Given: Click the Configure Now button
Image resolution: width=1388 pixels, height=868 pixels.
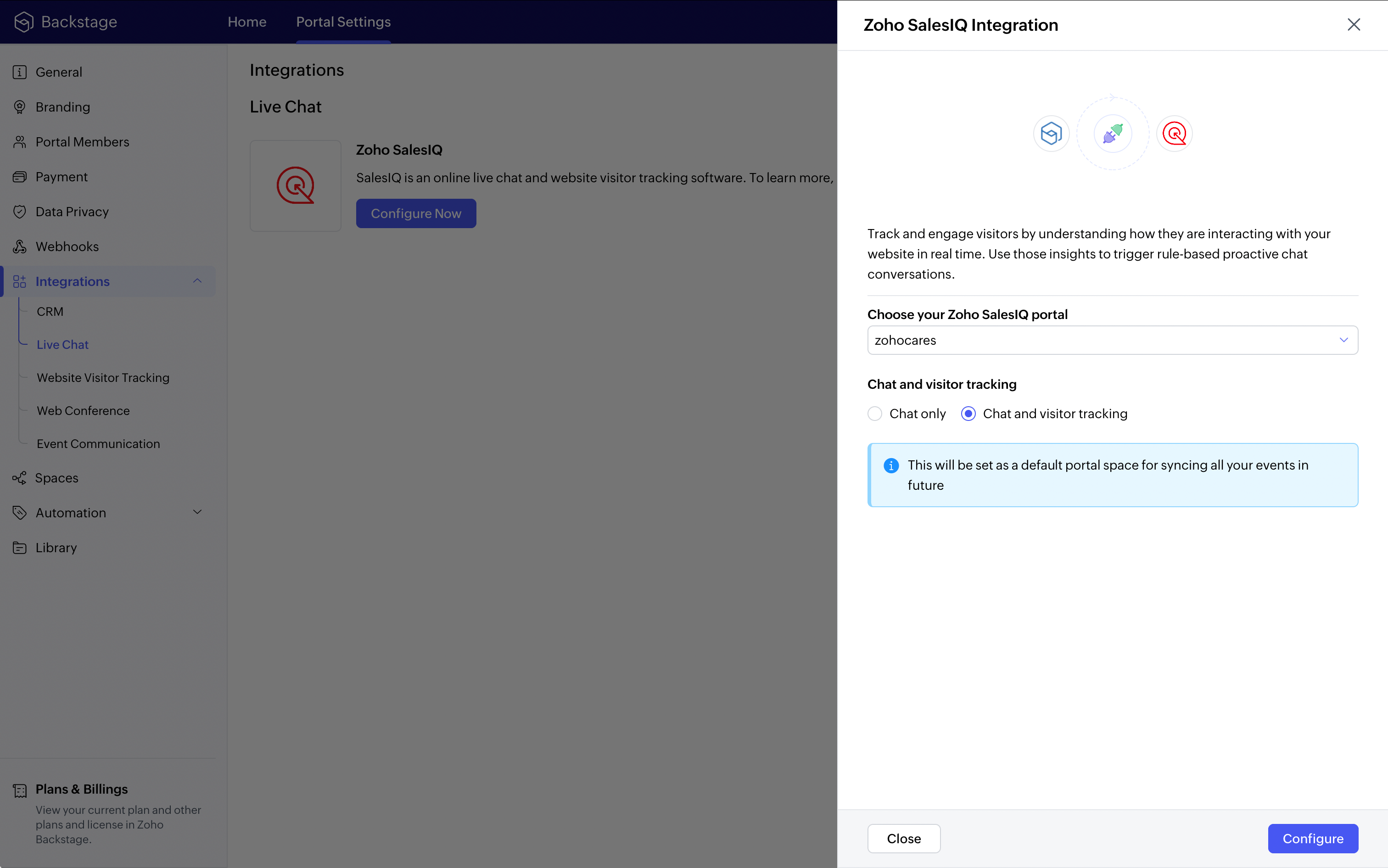Looking at the screenshot, I should click(x=416, y=213).
